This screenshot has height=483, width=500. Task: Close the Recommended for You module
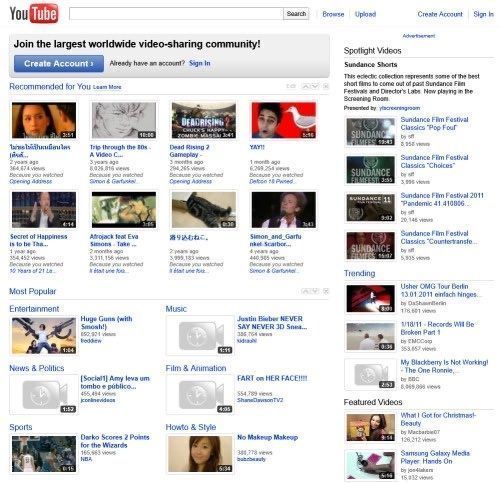click(x=326, y=86)
